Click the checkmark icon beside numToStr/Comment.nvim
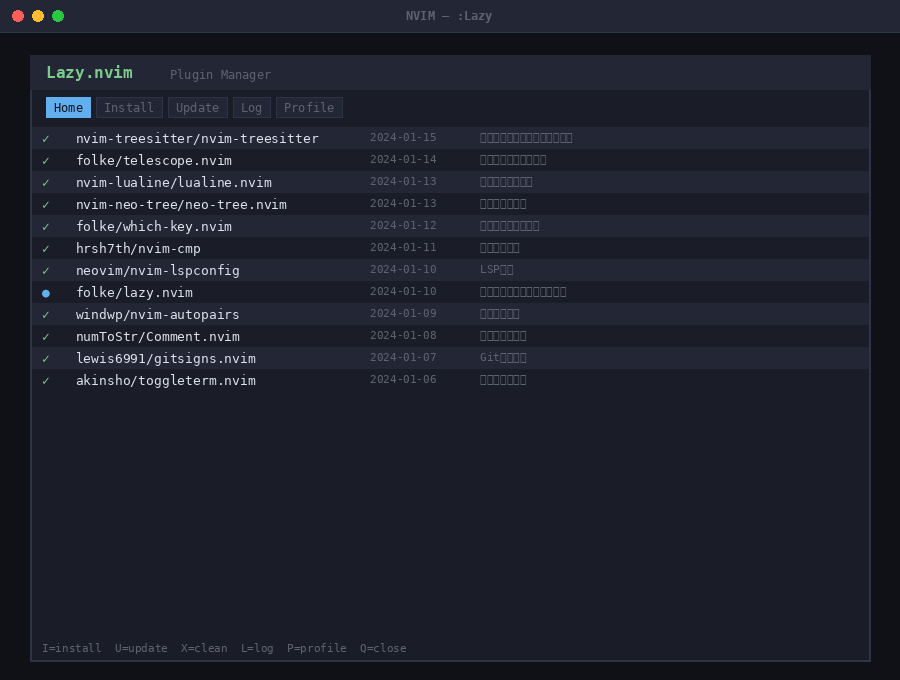The image size is (900, 680). [x=46, y=336]
